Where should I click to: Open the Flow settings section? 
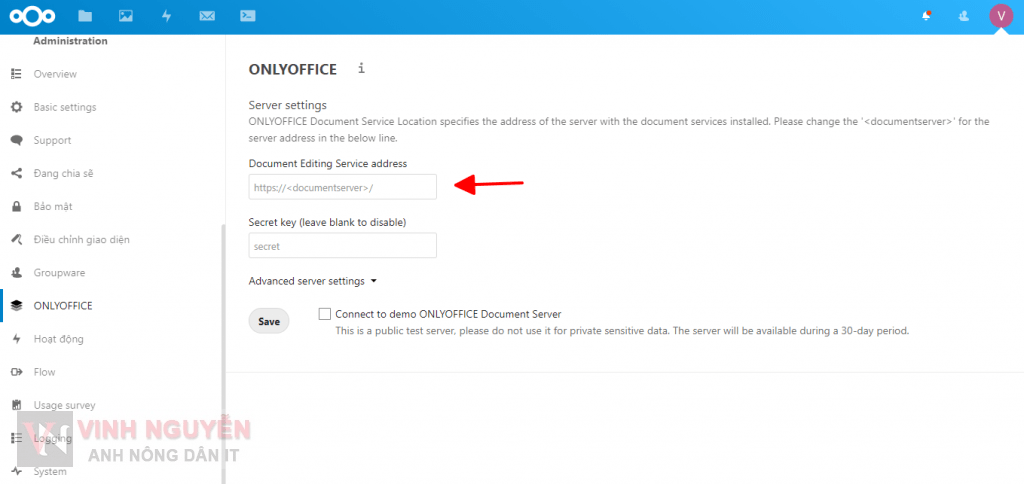[44, 372]
